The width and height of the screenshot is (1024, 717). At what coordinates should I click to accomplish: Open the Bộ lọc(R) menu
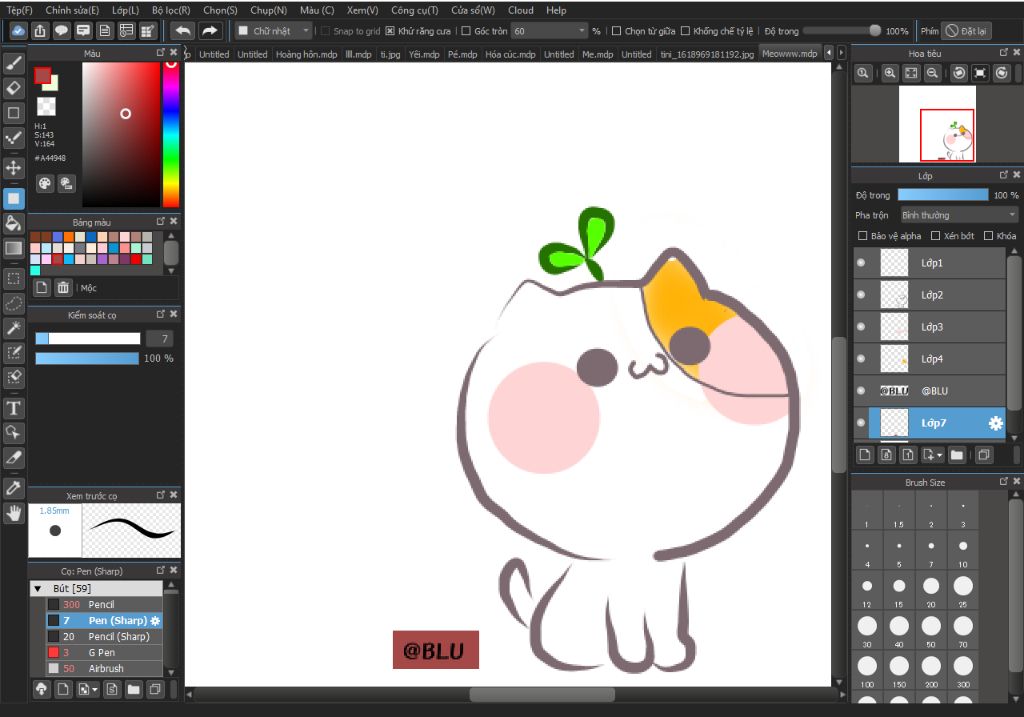tap(171, 10)
